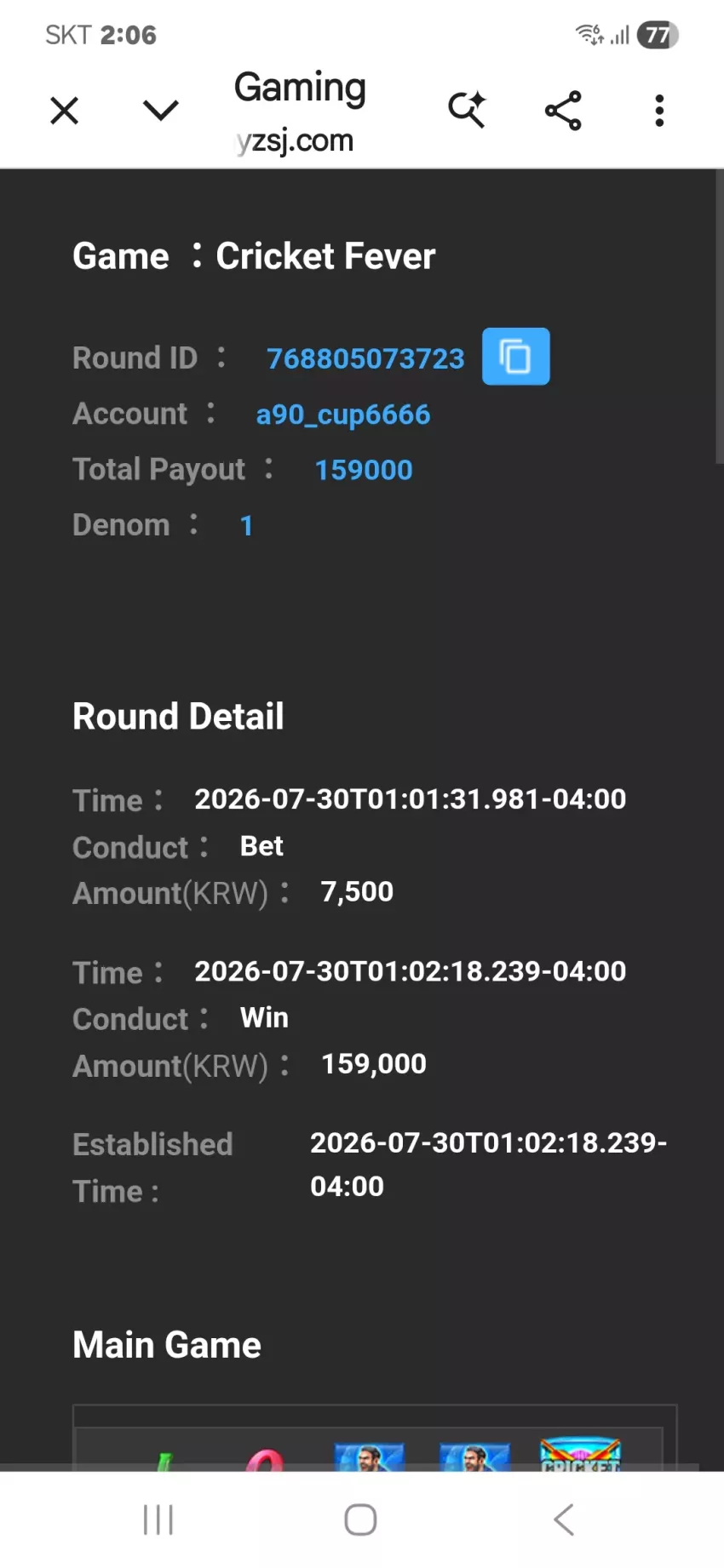Tap the Cricket logo symbol in Main Game
Viewport: 724px width, 1568px height.
pos(581,1455)
